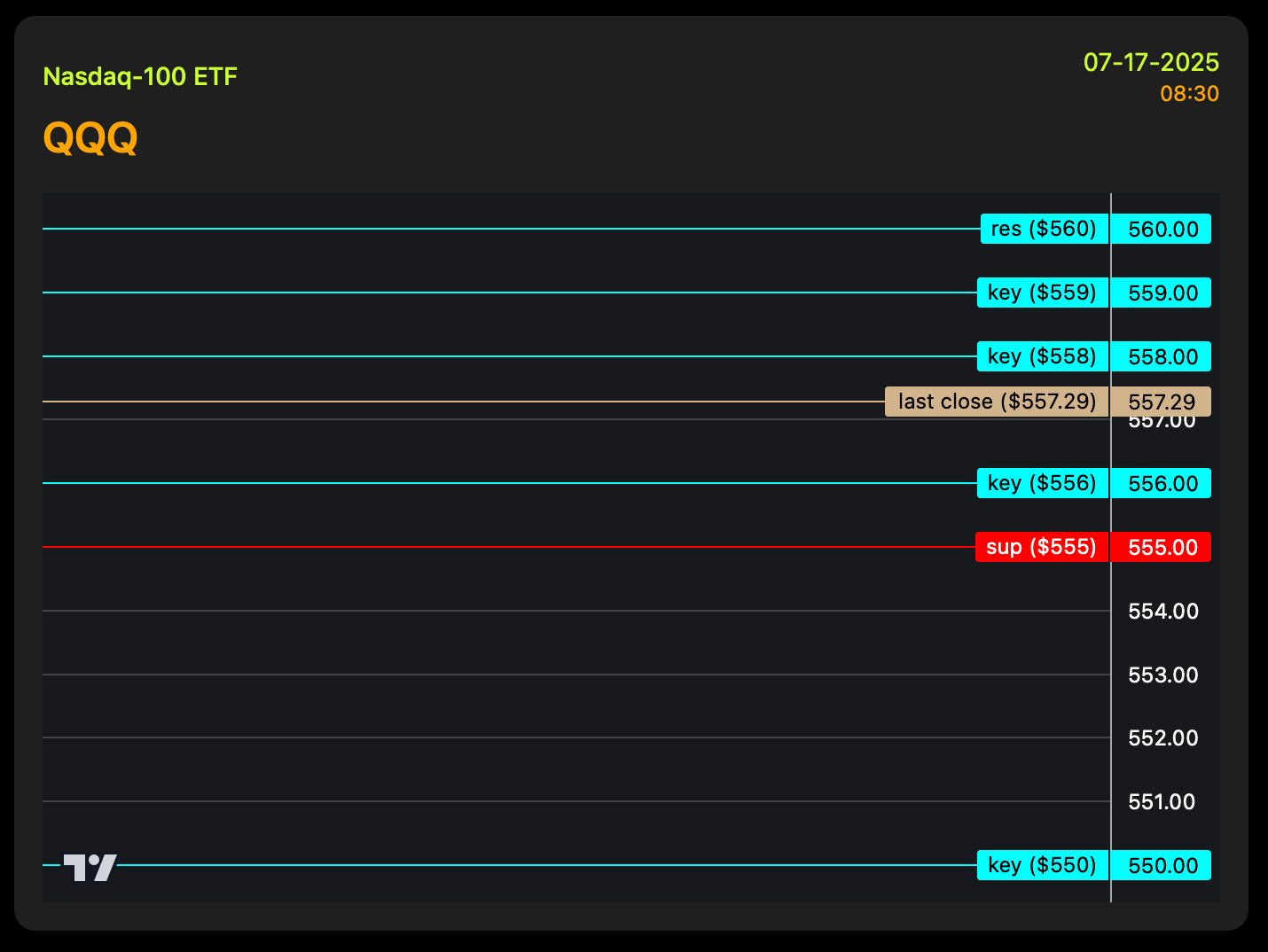1268x952 pixels.
Task: Click the last close ($557.29) label
Action: [x=997, y=402]
